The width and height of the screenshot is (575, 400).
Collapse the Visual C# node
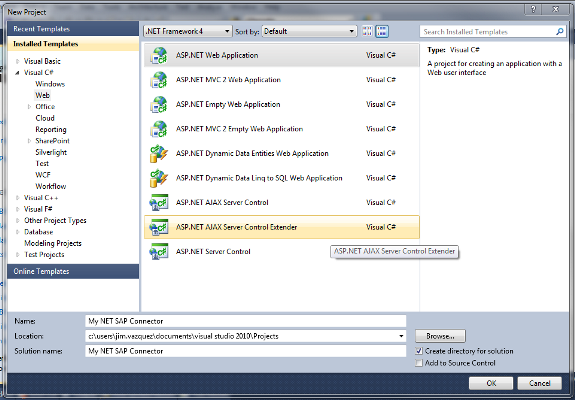point(17,73)
